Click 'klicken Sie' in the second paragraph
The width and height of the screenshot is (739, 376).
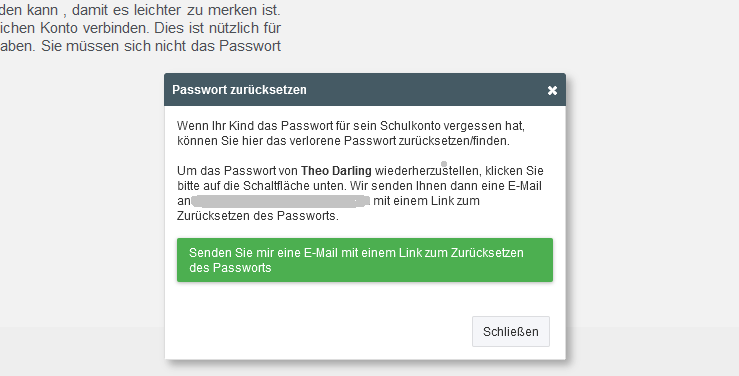coord(514,171)
